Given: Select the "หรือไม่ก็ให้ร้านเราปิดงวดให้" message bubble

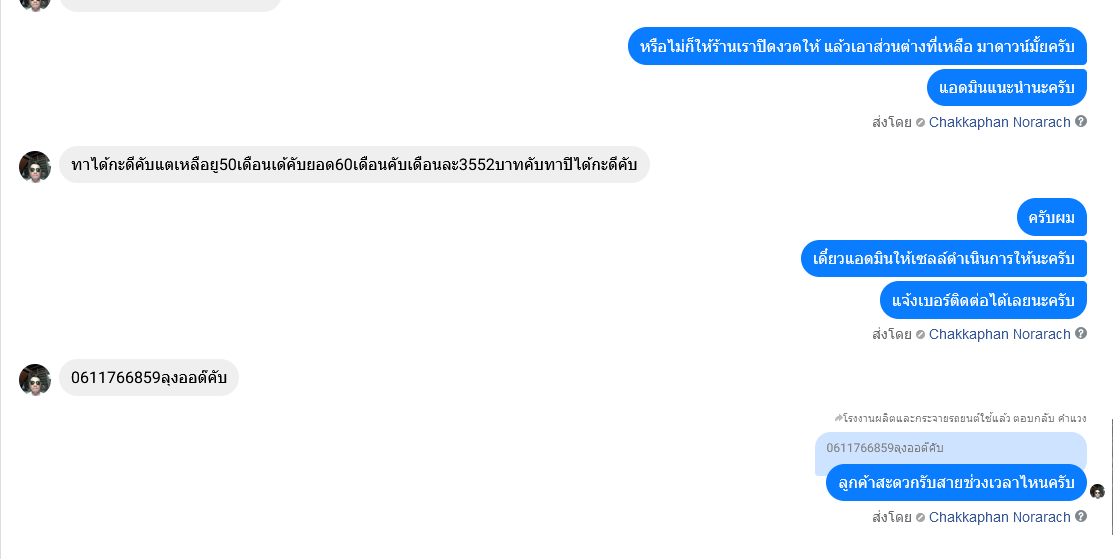Looking at the screenshot, I should (857, 46).
